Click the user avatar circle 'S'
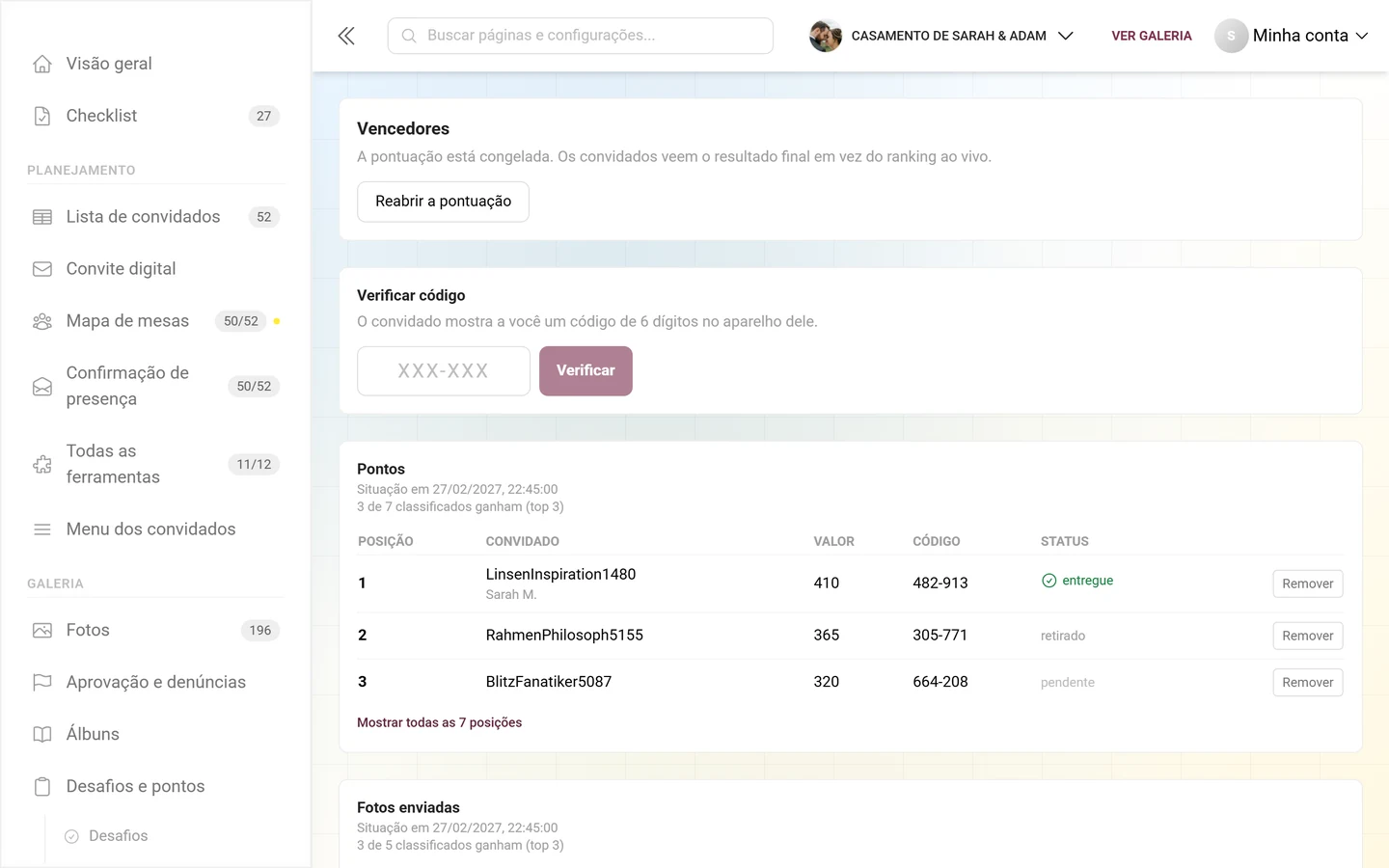The height and width of the screenshot is (868, 1389). pyautogui.click(x=1231, y=36)
